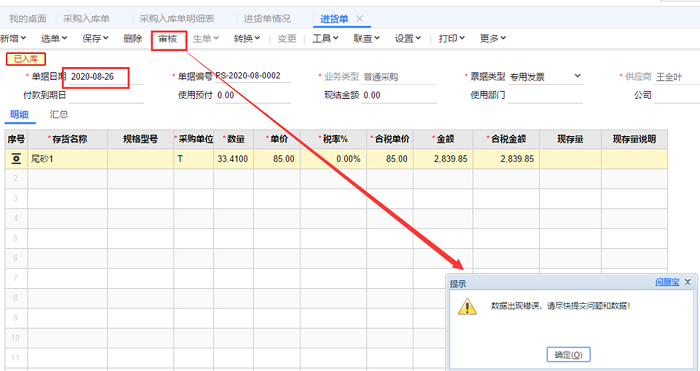Click the 使用部门 input field
The width and height of the screenshot is (700, 371).
click(x=545, y=96)
